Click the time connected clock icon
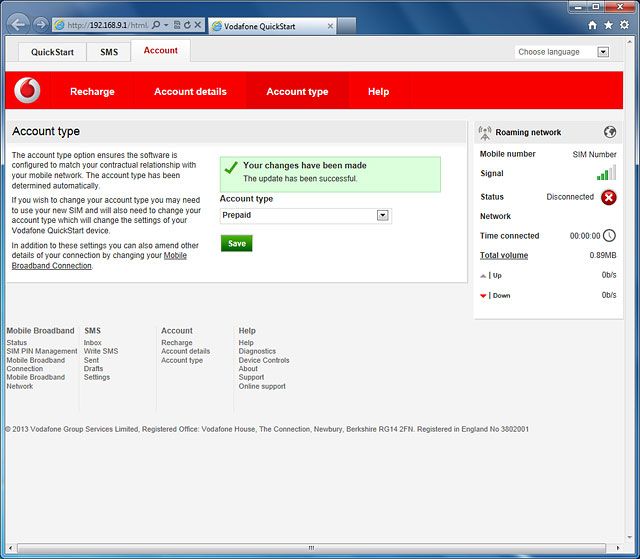 coord(609,236)
